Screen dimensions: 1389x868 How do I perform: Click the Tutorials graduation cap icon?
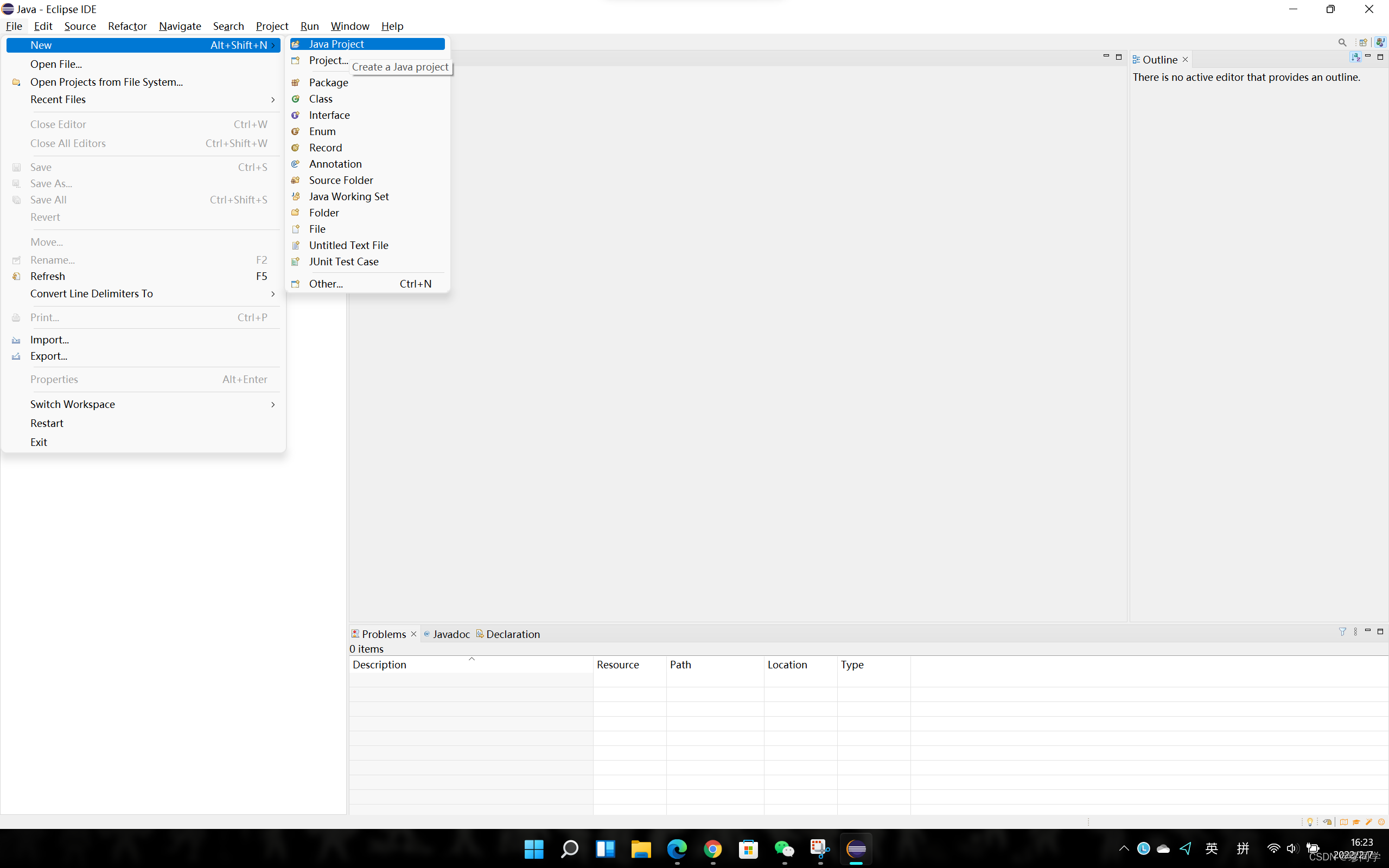[x=1356, y=821]
